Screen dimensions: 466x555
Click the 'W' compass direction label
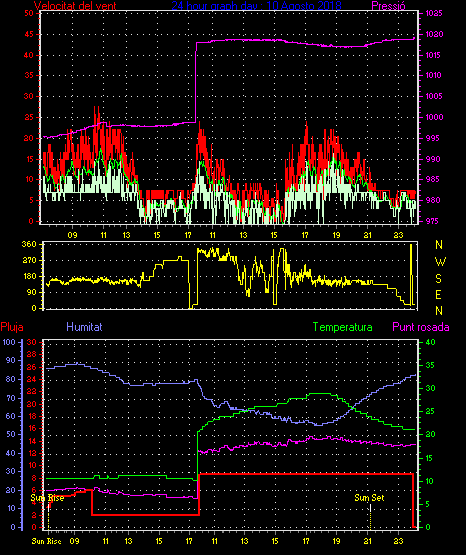(x=440, y=262)
